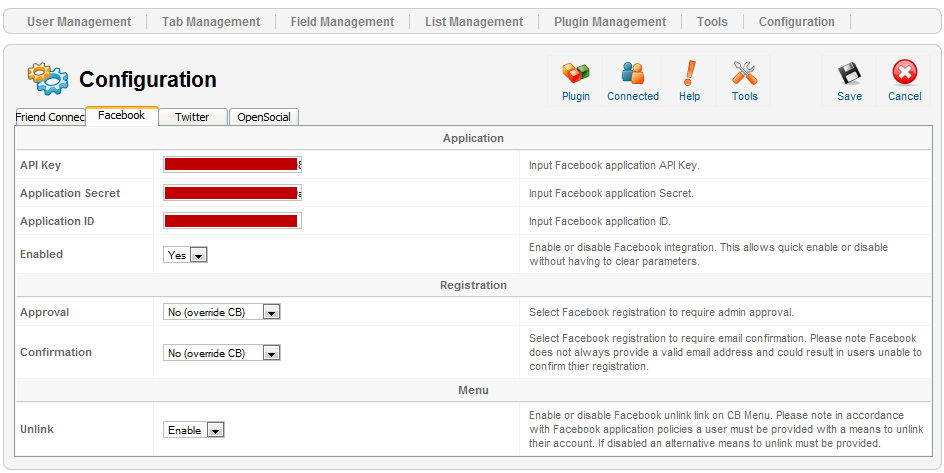Open List Management menu
The height and width of the screenshot is (473, 944).
(474, 22)
